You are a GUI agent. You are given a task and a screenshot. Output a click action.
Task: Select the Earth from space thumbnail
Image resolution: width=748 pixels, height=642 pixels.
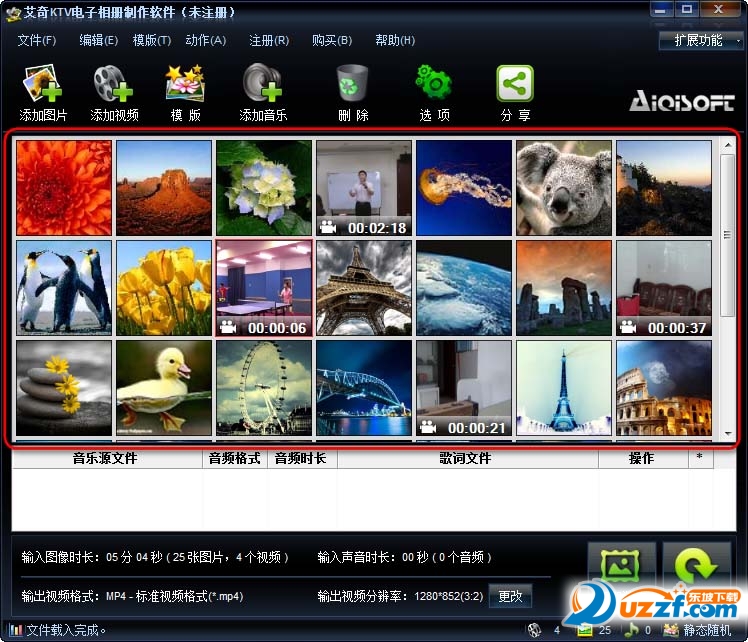(x=464, y=288)
